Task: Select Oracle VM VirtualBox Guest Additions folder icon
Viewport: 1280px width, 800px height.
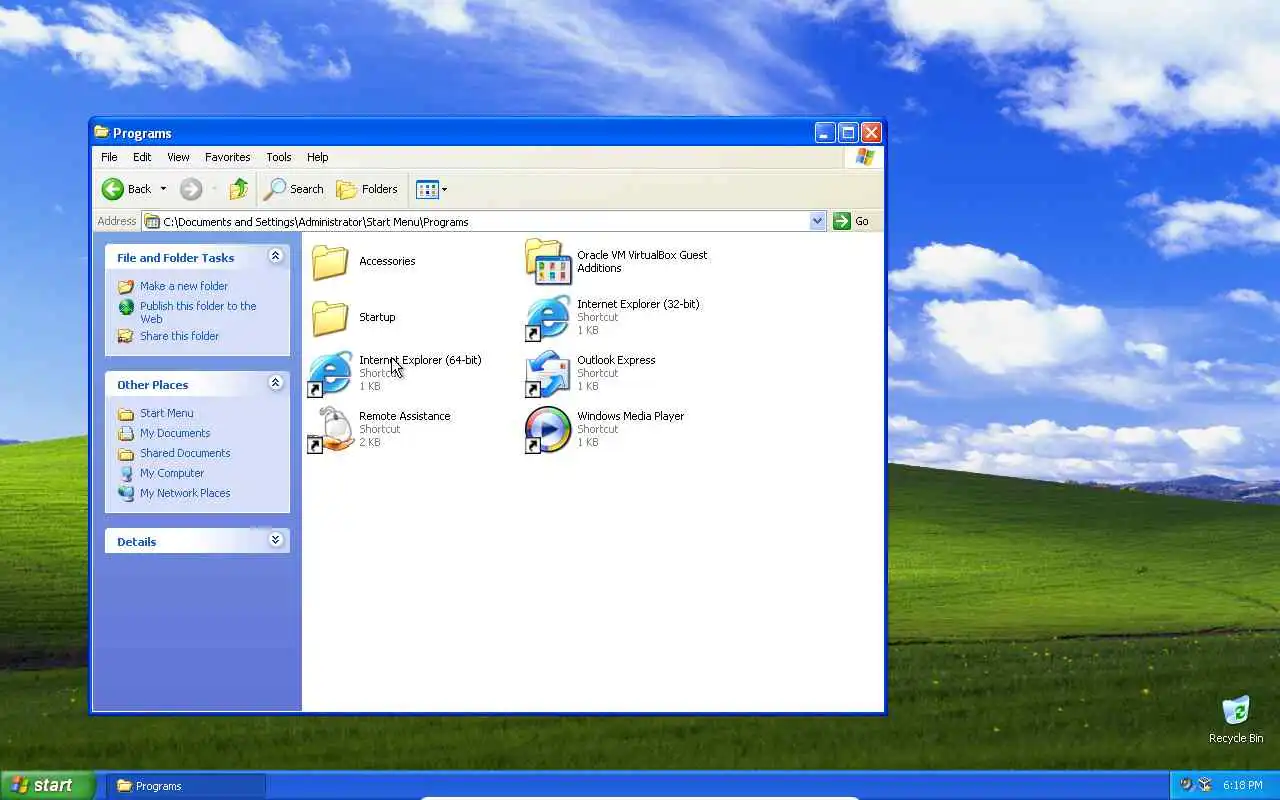Action: pos(548,262)
